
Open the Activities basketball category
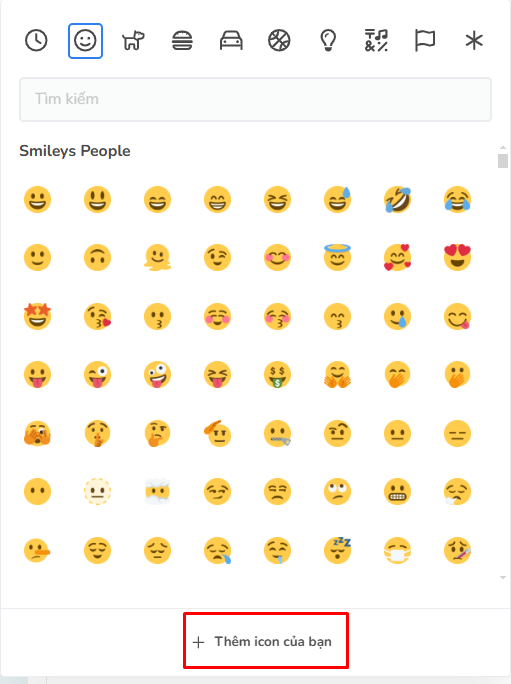point(279,41)
